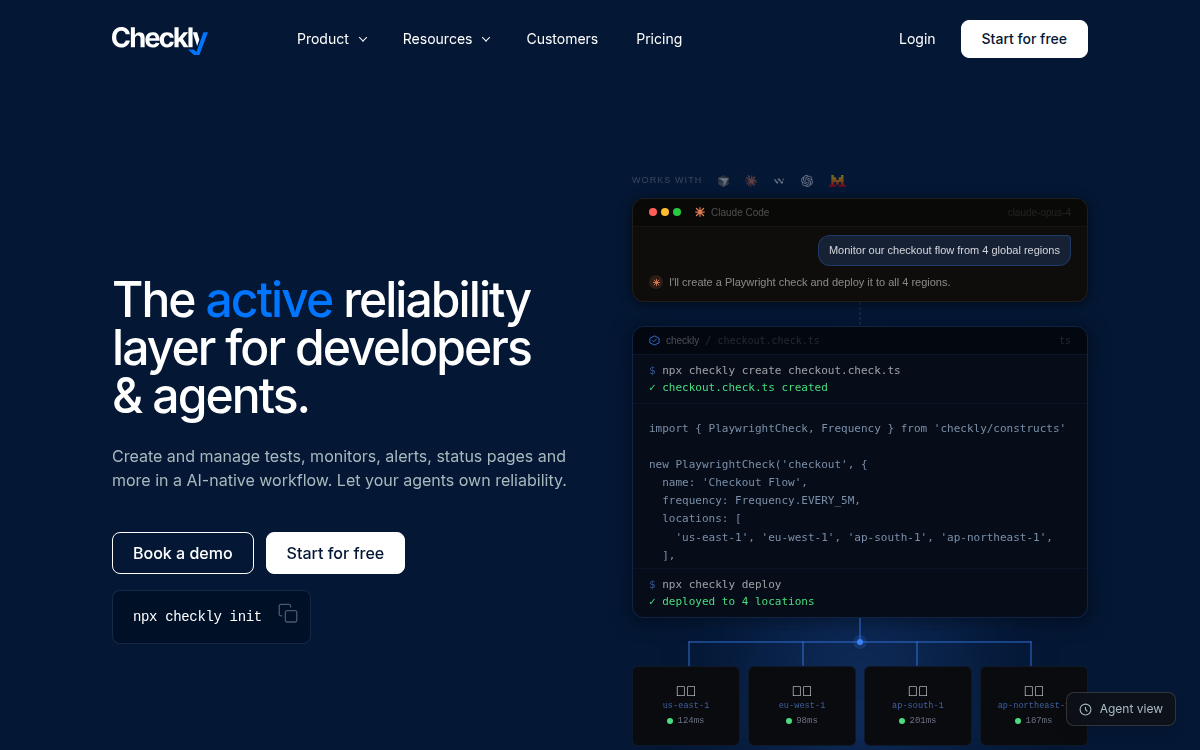The width and height of the screenshot is (1200, 750).
Task: Click the 'Claude Code' terminal title
Action: [x=740, y=212]
